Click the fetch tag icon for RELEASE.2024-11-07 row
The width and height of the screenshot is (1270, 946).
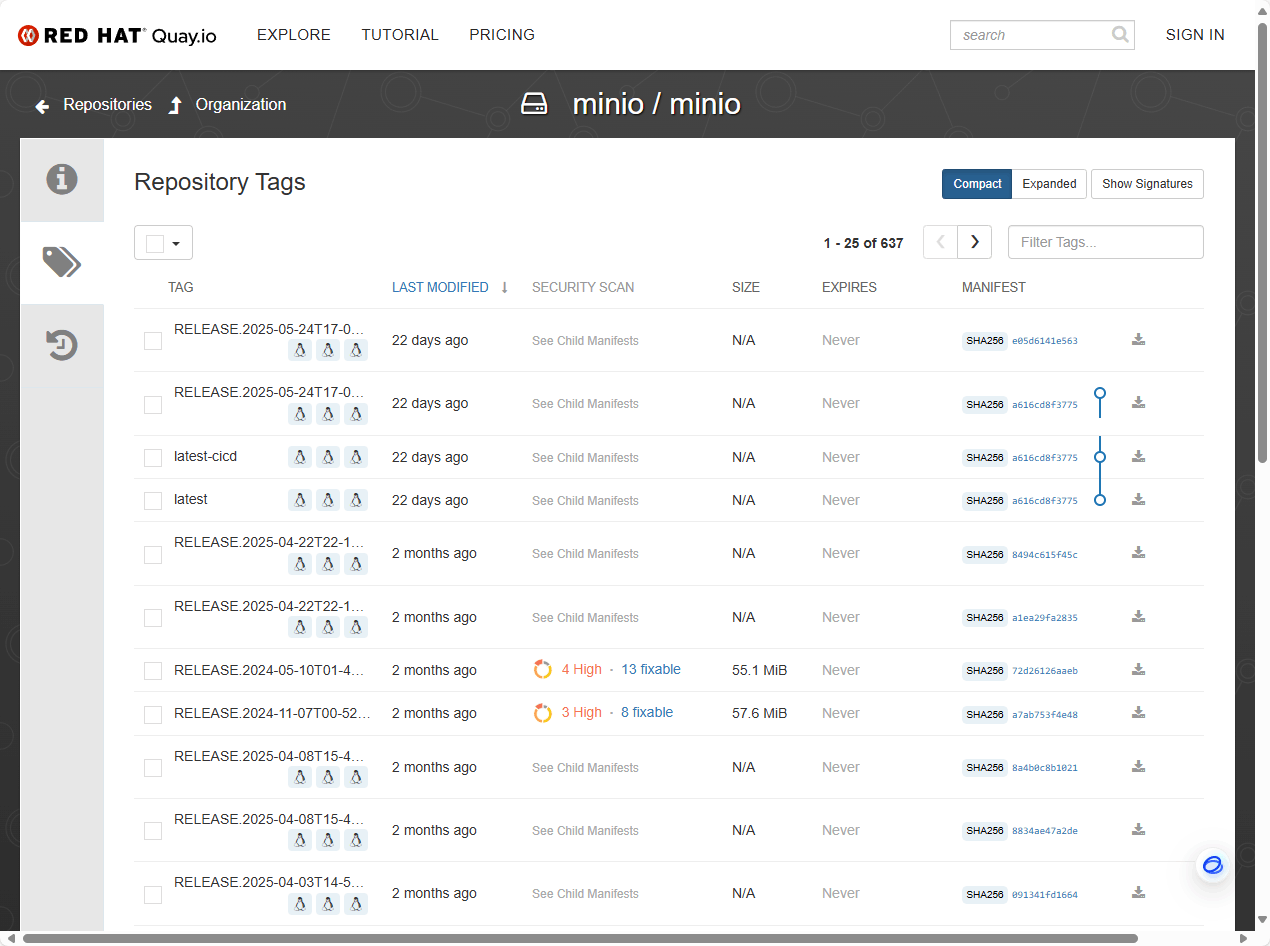coord(1138,713)
